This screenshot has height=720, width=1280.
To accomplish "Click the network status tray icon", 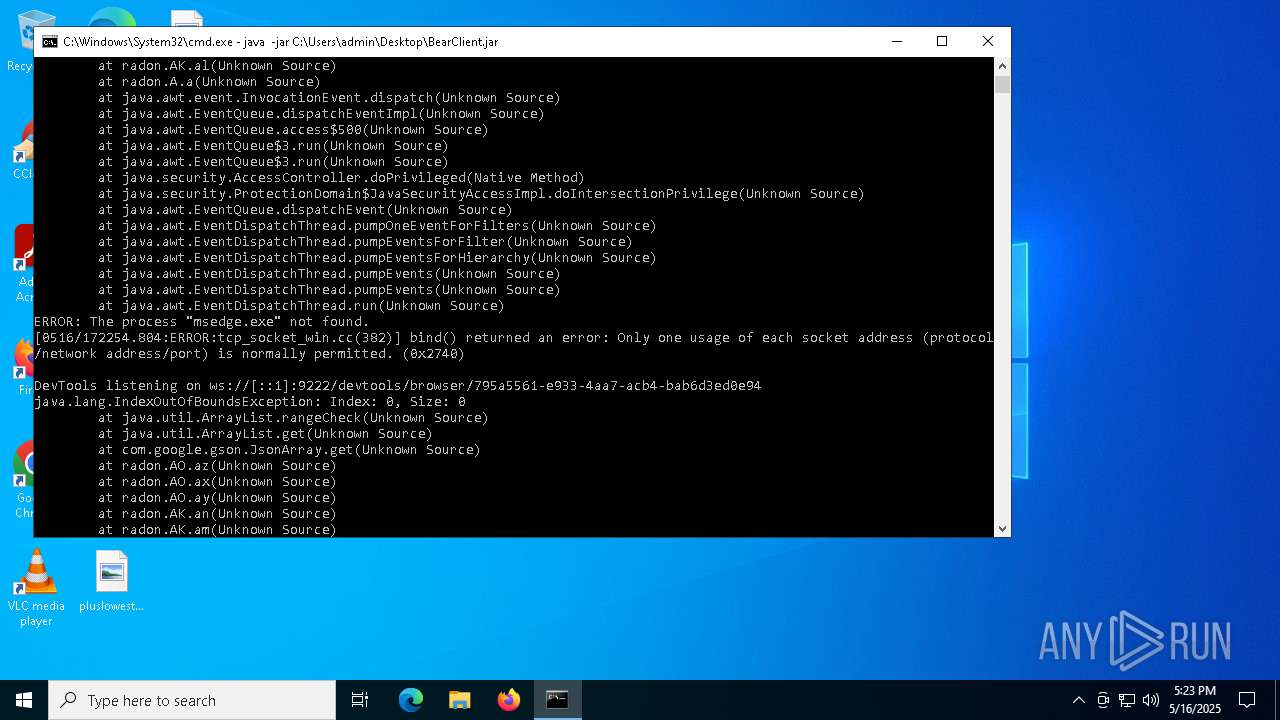I will (1127, 700).
